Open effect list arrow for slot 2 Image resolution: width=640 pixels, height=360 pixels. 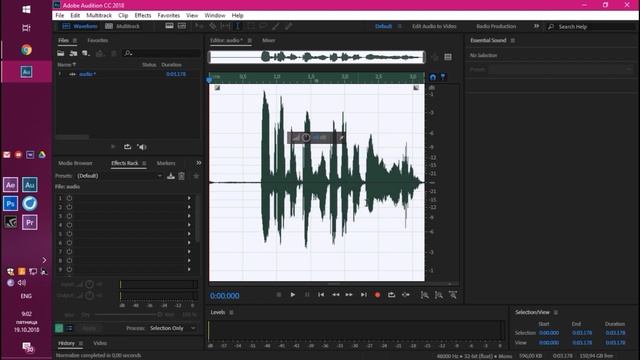pos(189,207)
